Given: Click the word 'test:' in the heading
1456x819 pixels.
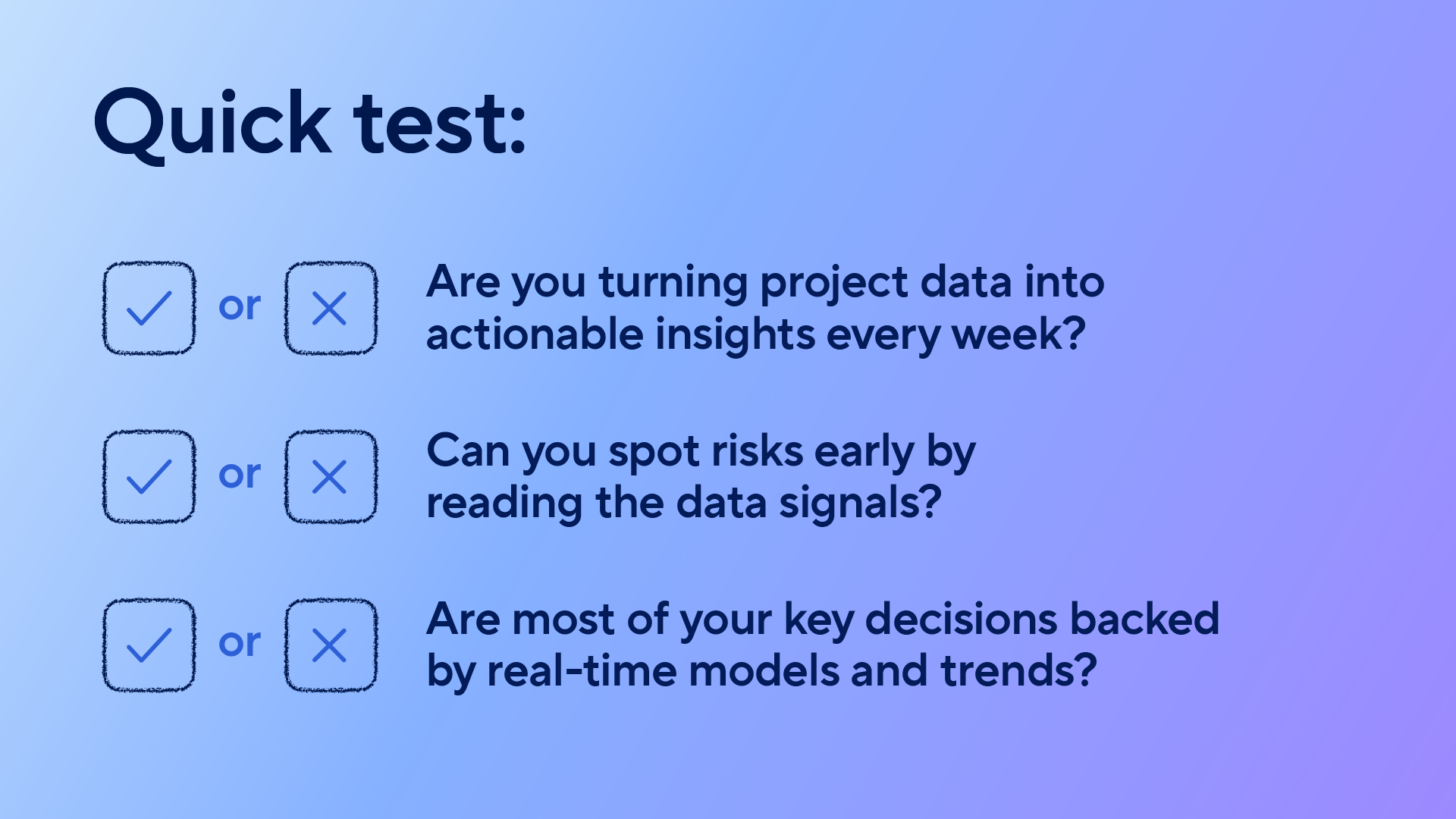Looking at the screenshot, I should (440, 124).
